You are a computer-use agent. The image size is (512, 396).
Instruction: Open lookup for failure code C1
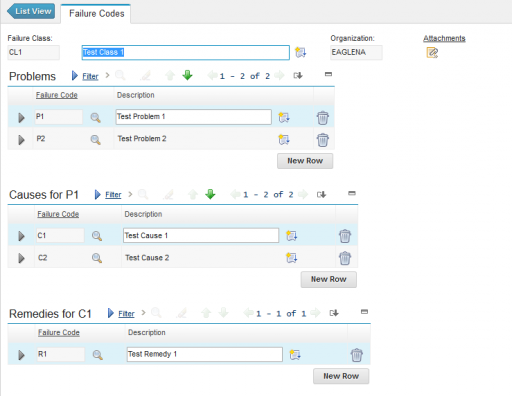[x=97, y=236]
